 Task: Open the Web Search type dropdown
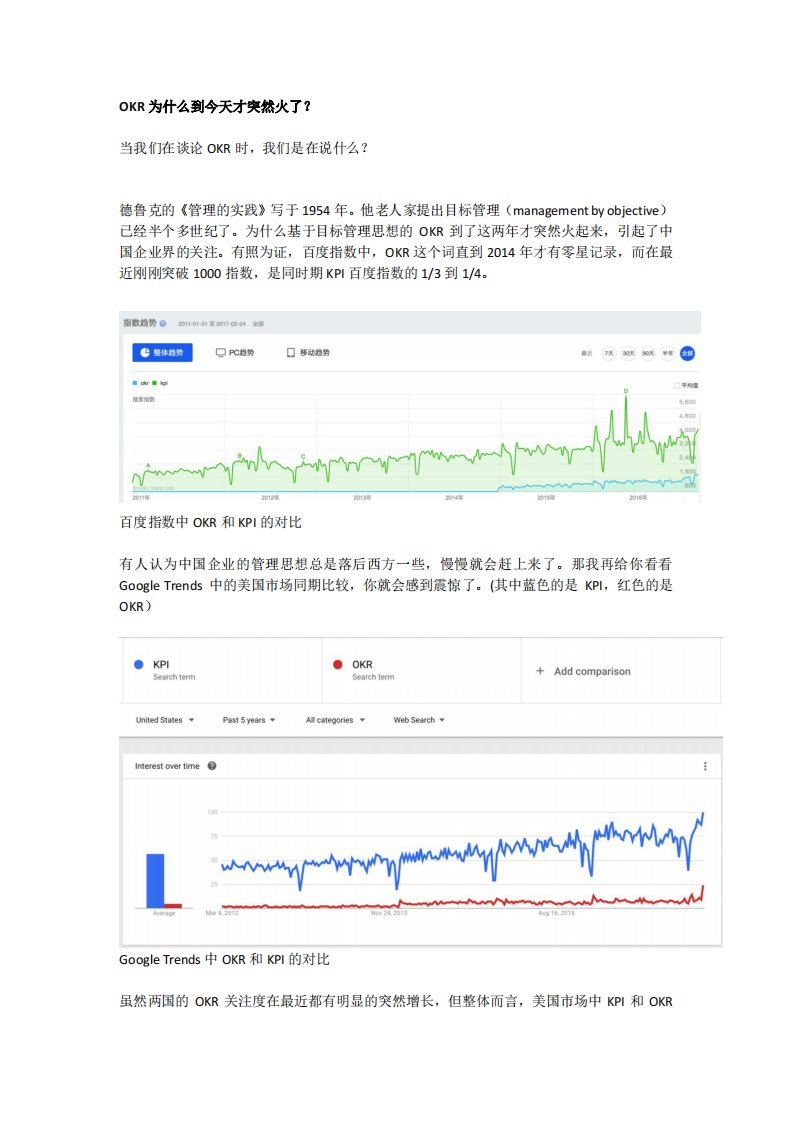pos(418,720)
